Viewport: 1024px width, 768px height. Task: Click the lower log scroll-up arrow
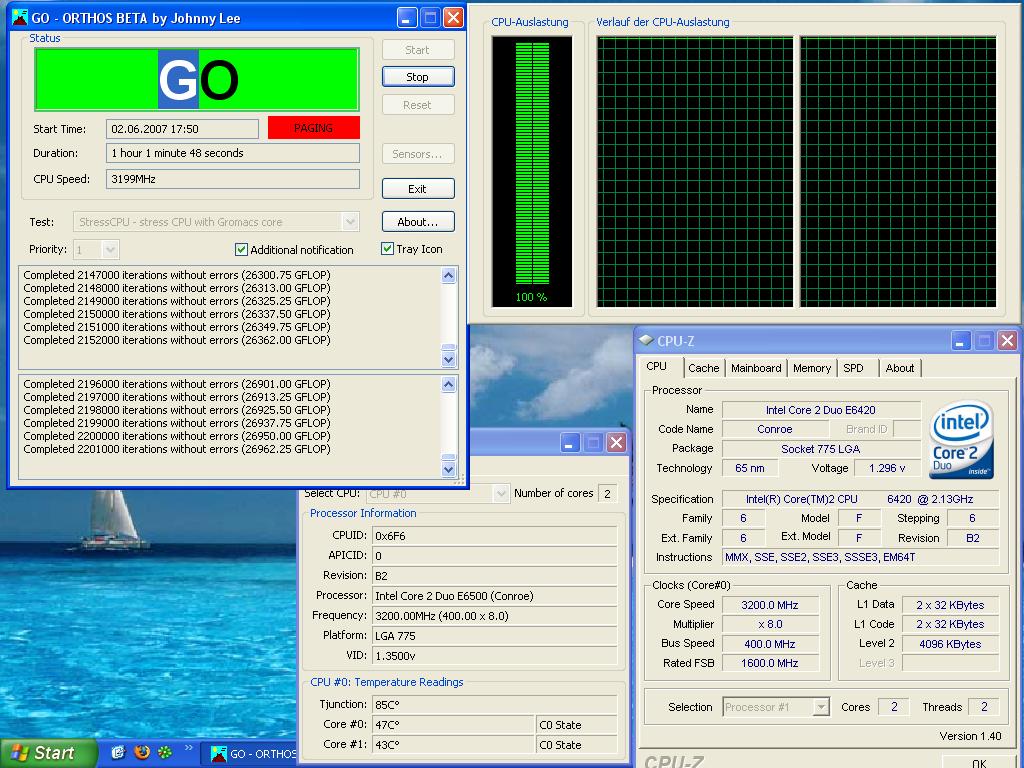tap(448, 385)
